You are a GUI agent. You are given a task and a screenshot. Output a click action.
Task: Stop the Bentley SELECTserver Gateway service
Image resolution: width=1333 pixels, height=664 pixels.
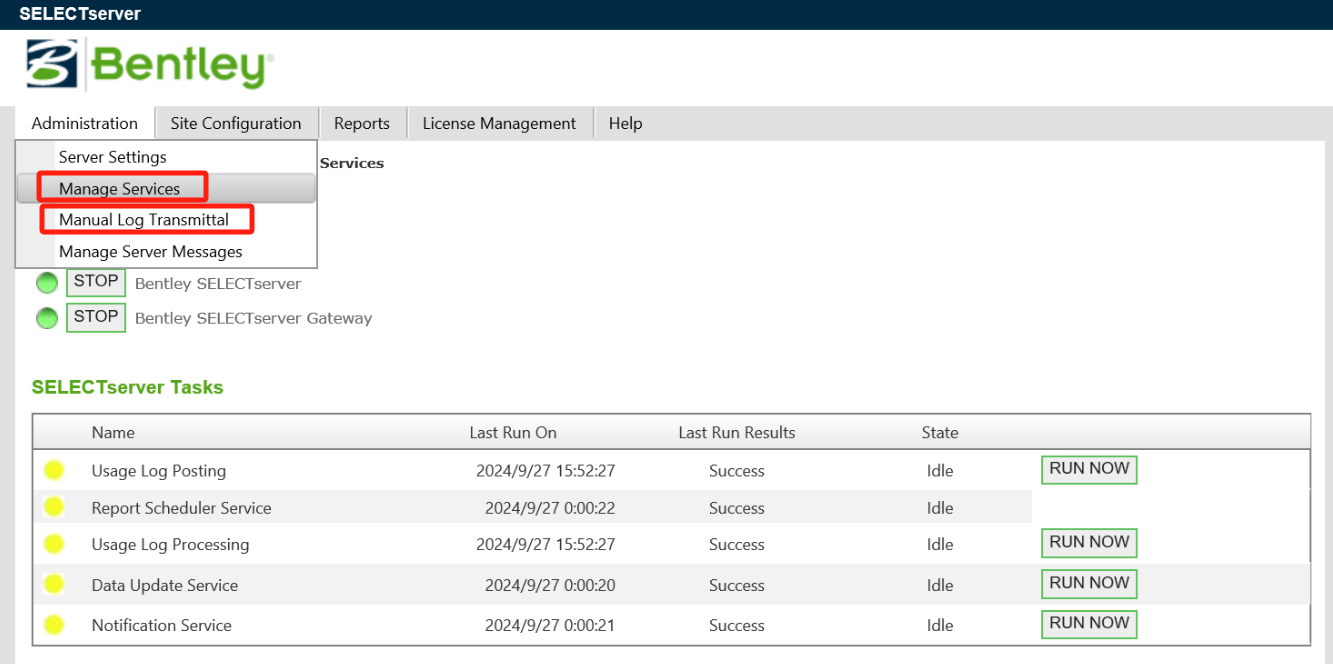pyautogui.click(x=96, y=317)
